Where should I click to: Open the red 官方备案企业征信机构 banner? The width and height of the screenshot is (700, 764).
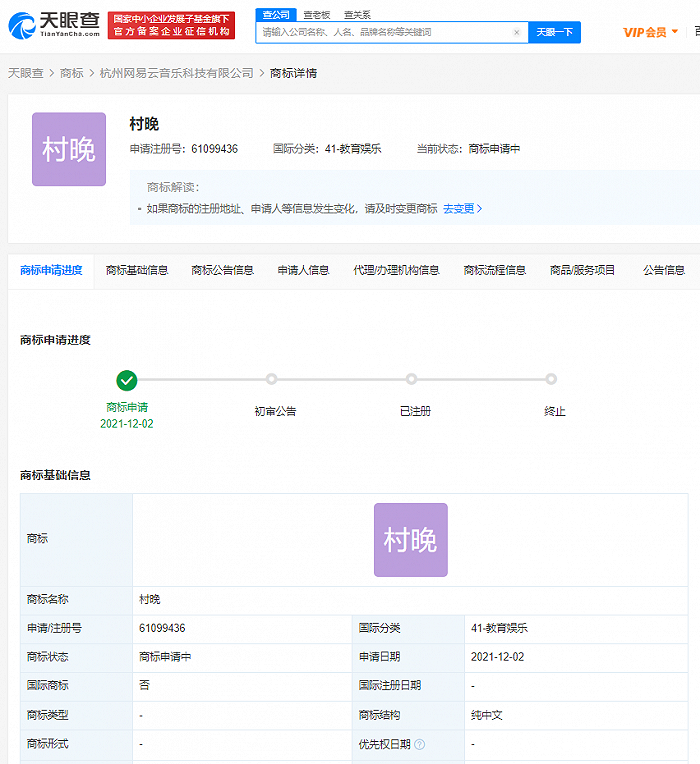coord(171,25)
